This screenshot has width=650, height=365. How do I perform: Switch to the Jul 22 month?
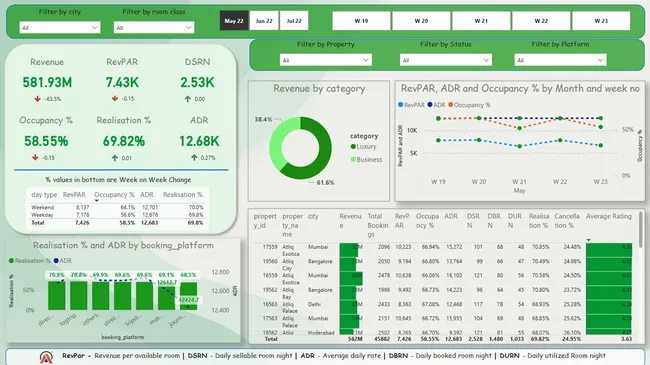click(x=294, y=21)
